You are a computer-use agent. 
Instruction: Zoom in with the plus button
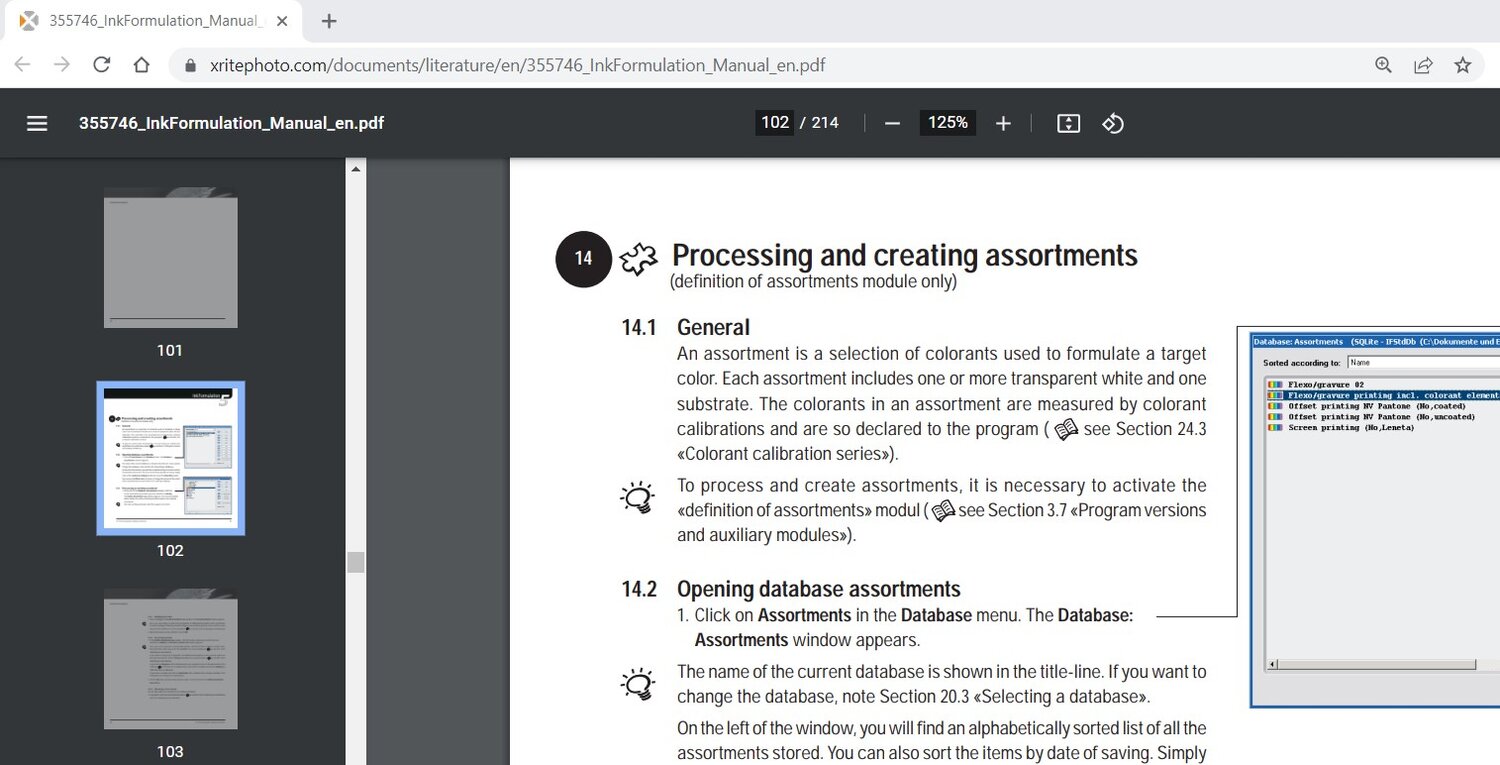pyautogui.click(x=1003, y=123)
